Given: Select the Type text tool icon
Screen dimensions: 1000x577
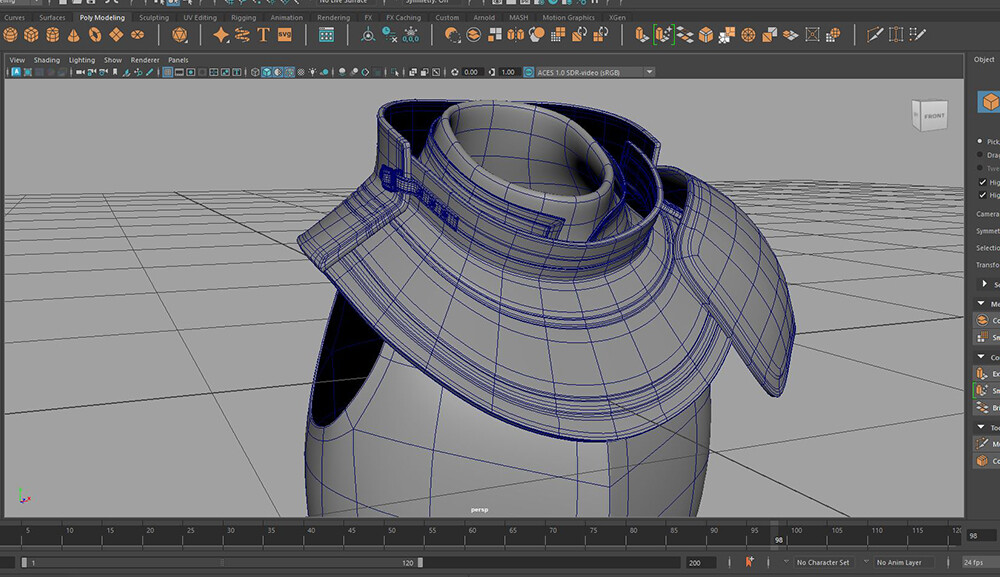Looking at the screenshot, I should (x=263, y=34).
